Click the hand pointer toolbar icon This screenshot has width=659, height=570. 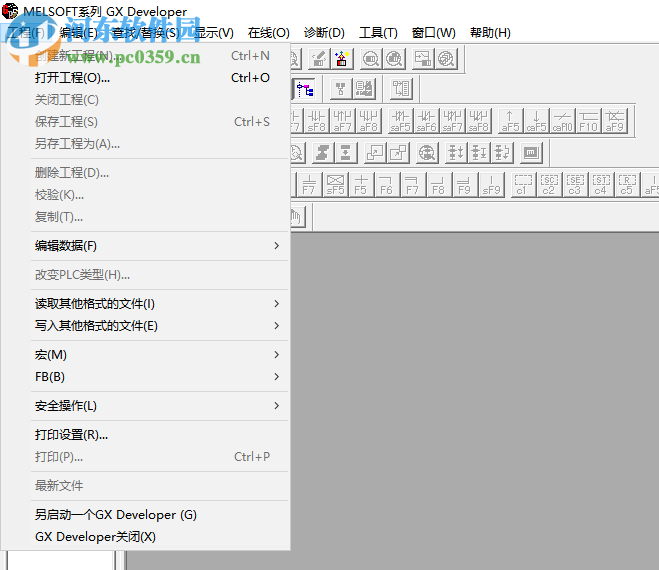[x=297, y=216]
